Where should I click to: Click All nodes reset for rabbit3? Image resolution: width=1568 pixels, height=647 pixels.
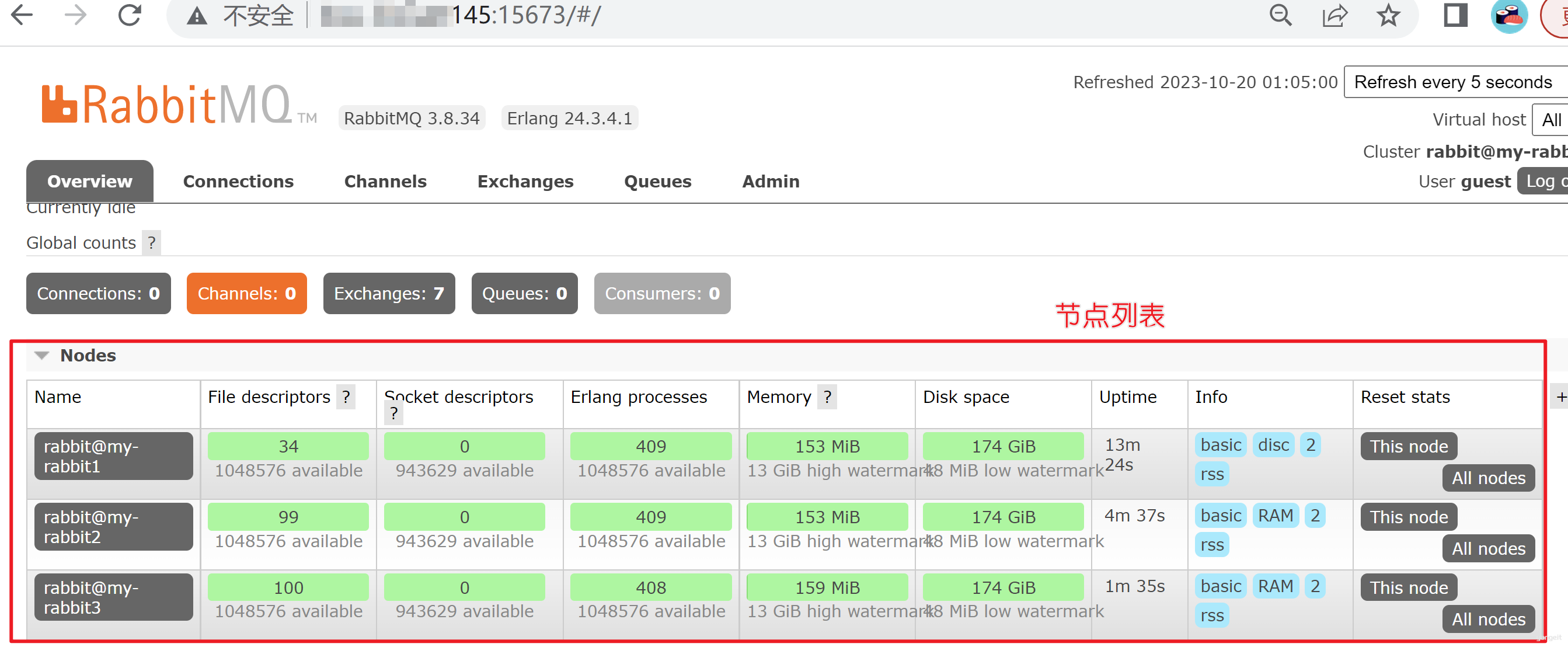pos(1488,619)
